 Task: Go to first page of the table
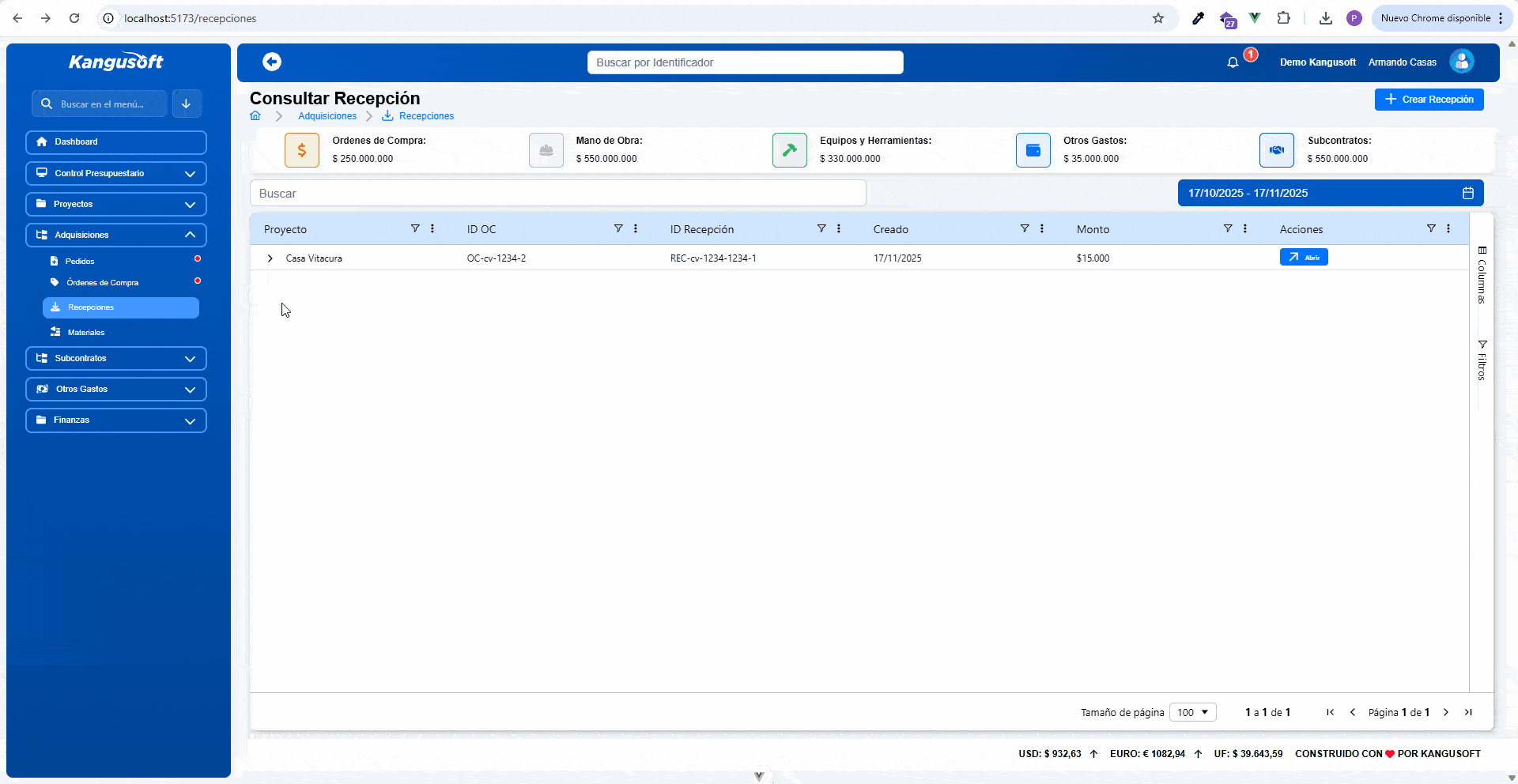point(1331,712)
